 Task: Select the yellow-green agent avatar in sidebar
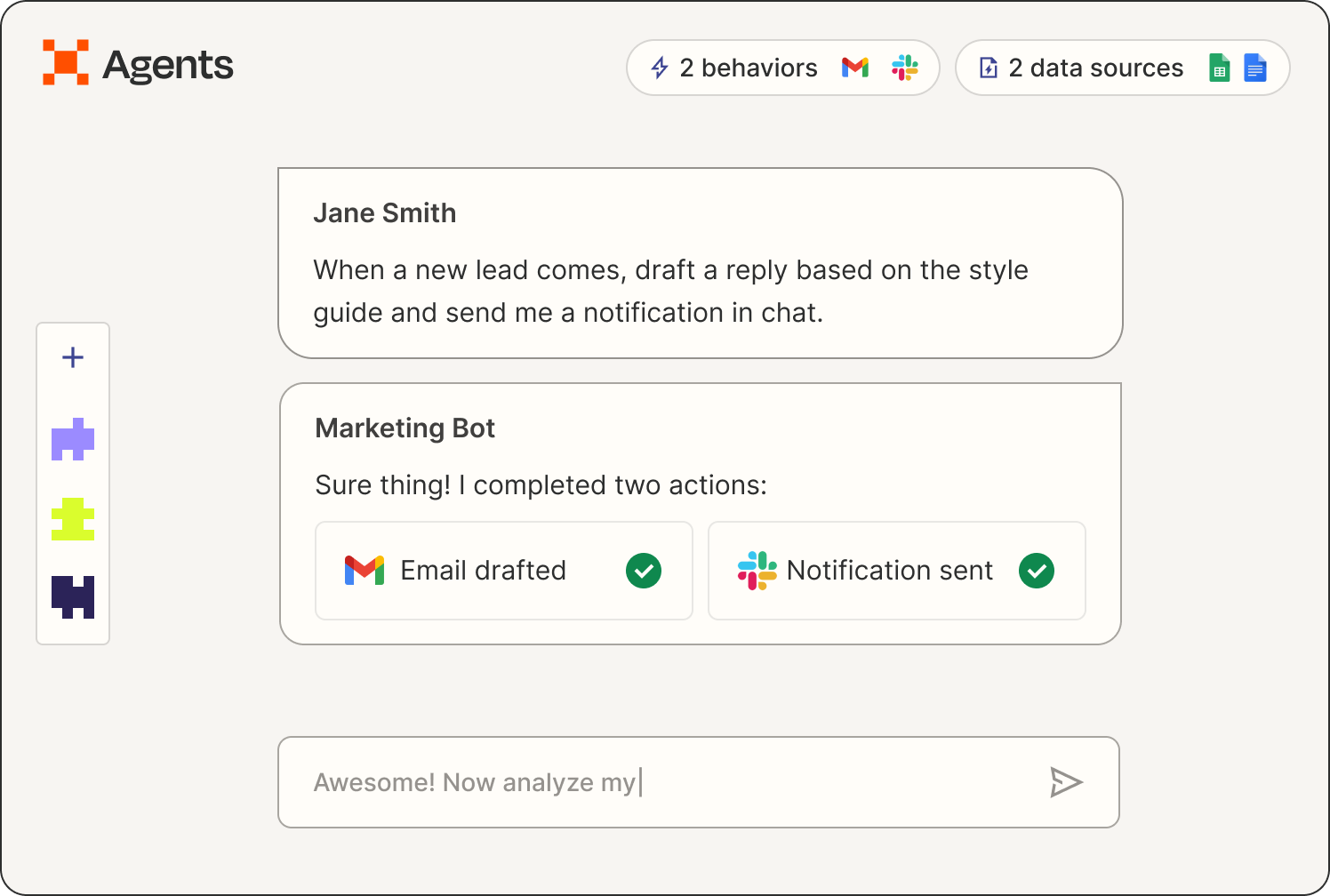point(73,519)
